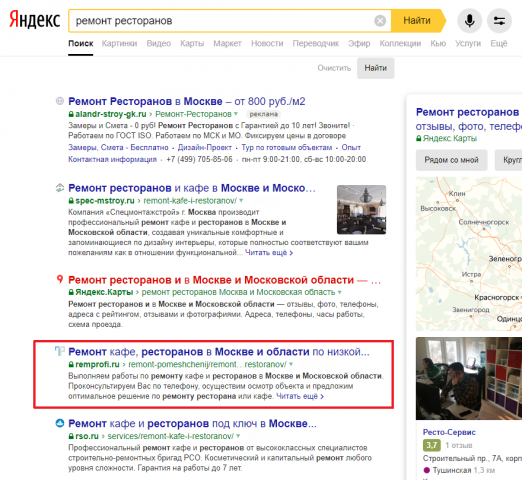Open result Ремонт Ресторанов в Москве от 800 руб
Viewport: 522px width, 480px height.
187,101
